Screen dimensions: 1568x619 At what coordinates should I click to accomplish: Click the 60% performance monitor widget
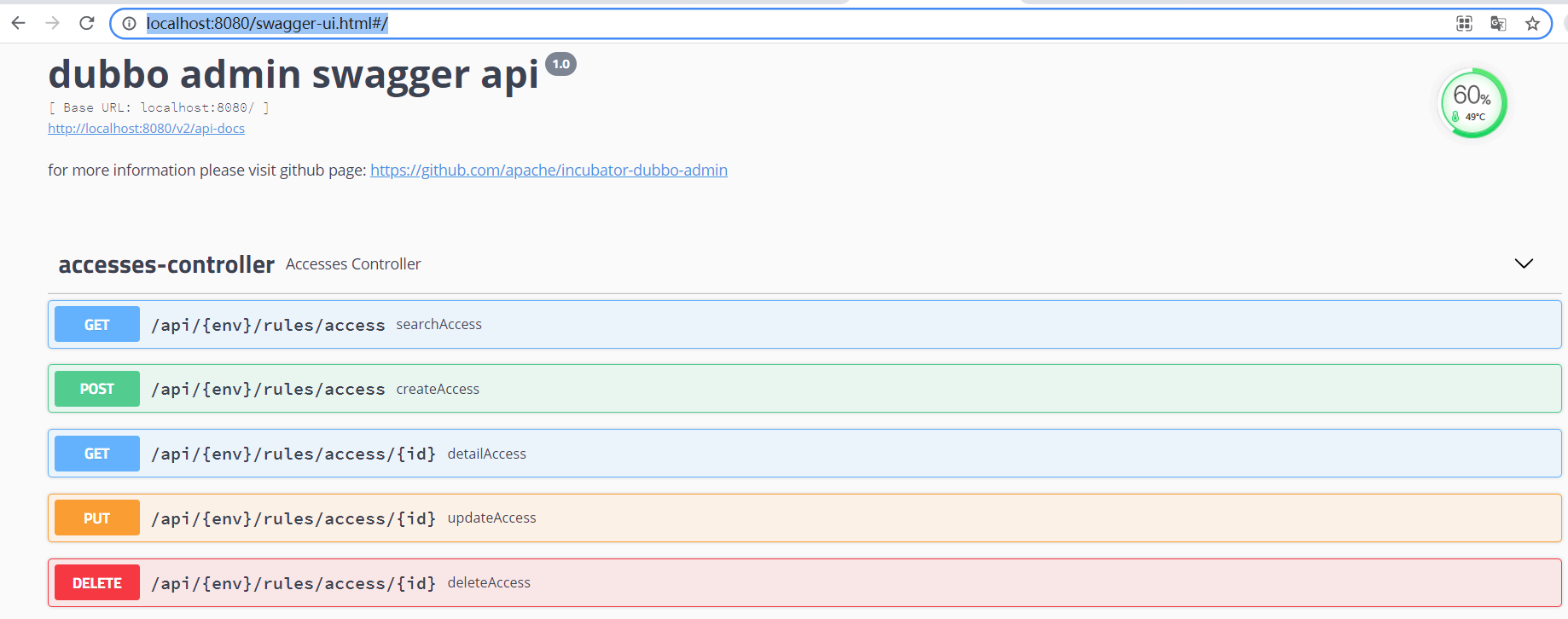point(1472,103)
